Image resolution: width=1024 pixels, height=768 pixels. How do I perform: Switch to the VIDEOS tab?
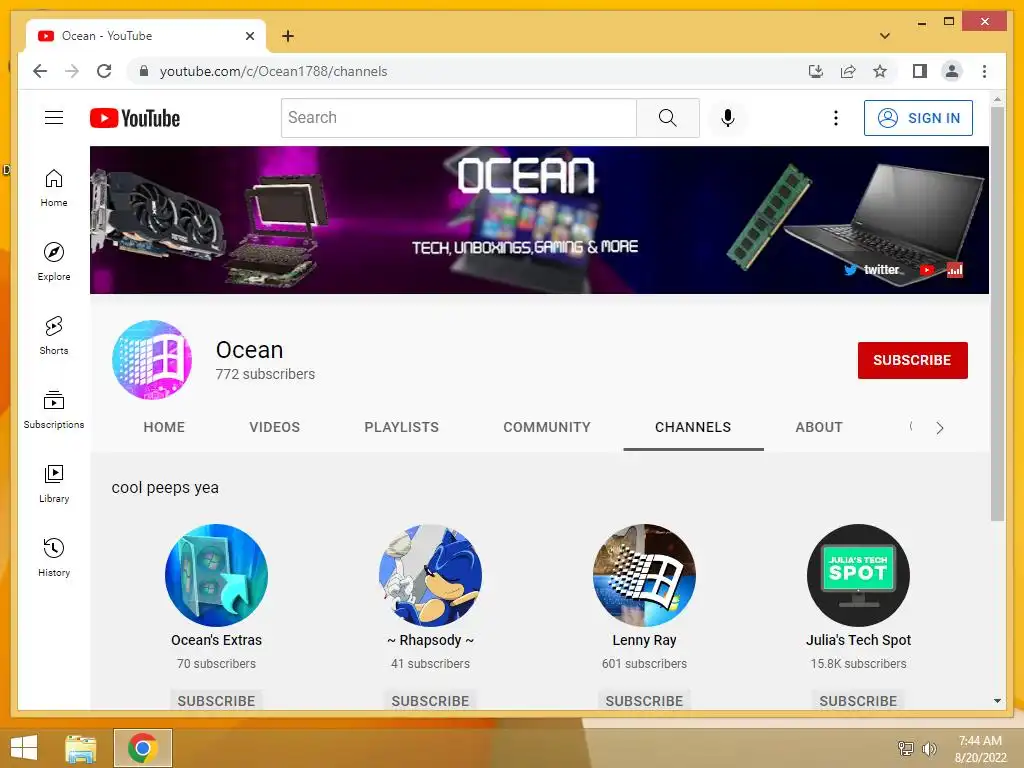pyautogui.click(x=274, y=427)
